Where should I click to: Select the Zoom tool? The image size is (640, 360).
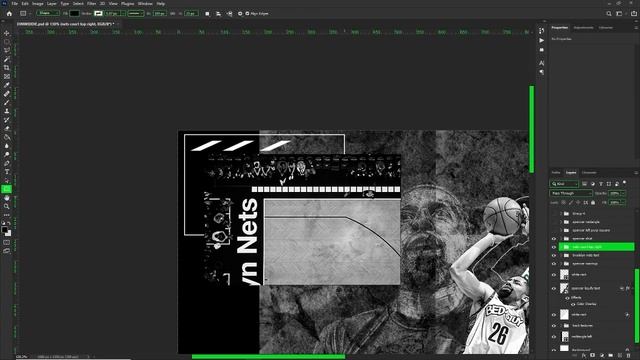tap(7, 206)
